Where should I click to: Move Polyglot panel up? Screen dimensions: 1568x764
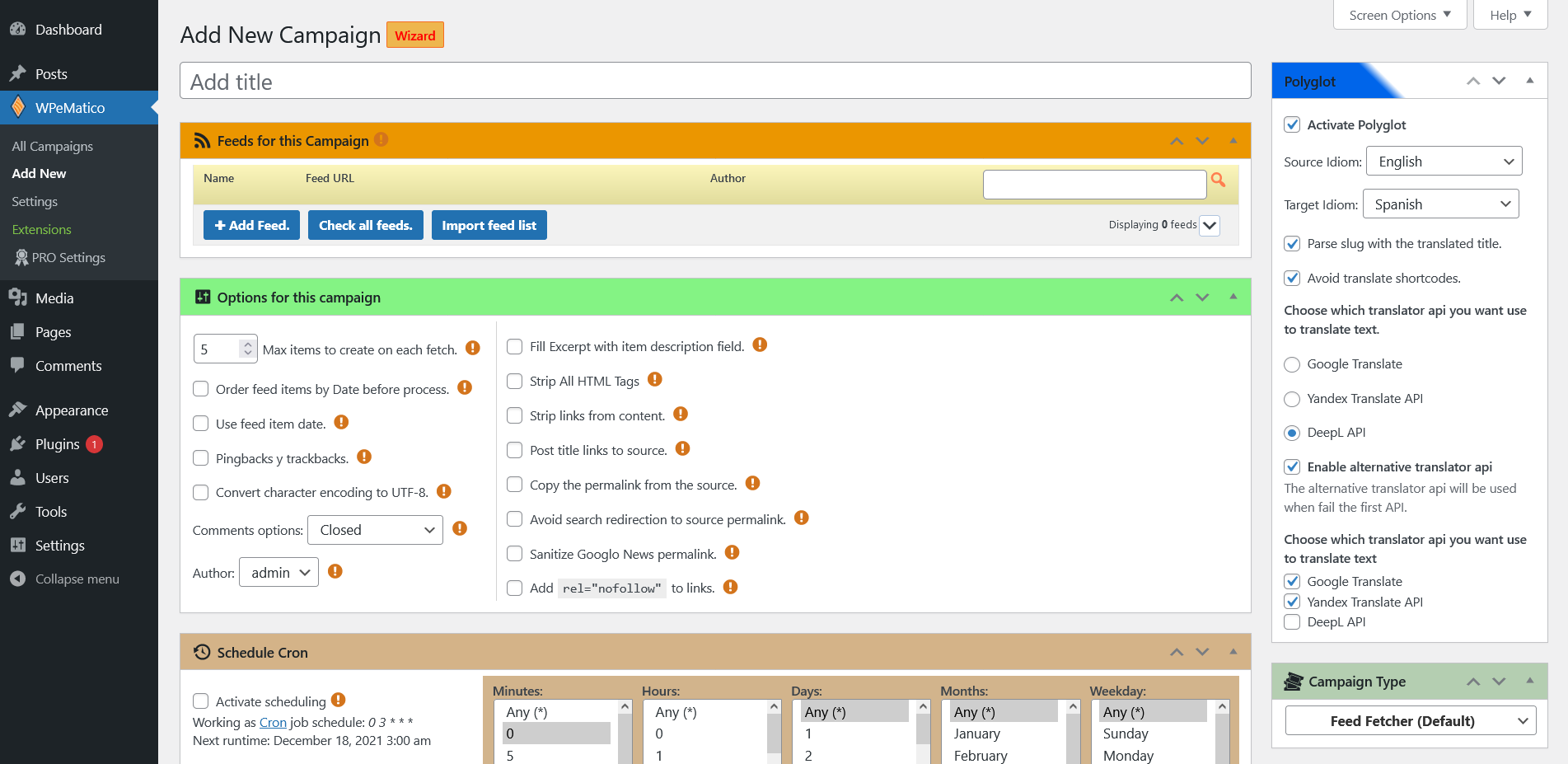point(1473,81)
